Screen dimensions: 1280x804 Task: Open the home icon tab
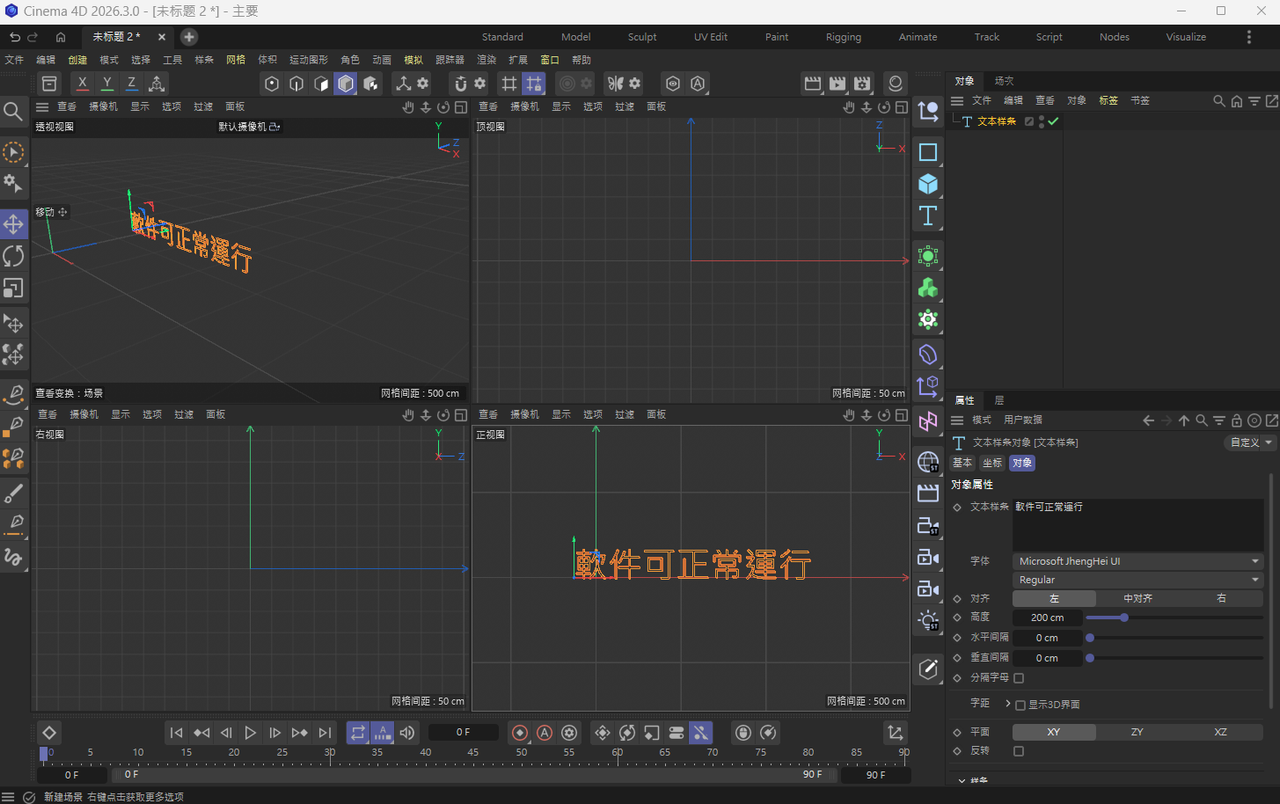tap(61, 37)
